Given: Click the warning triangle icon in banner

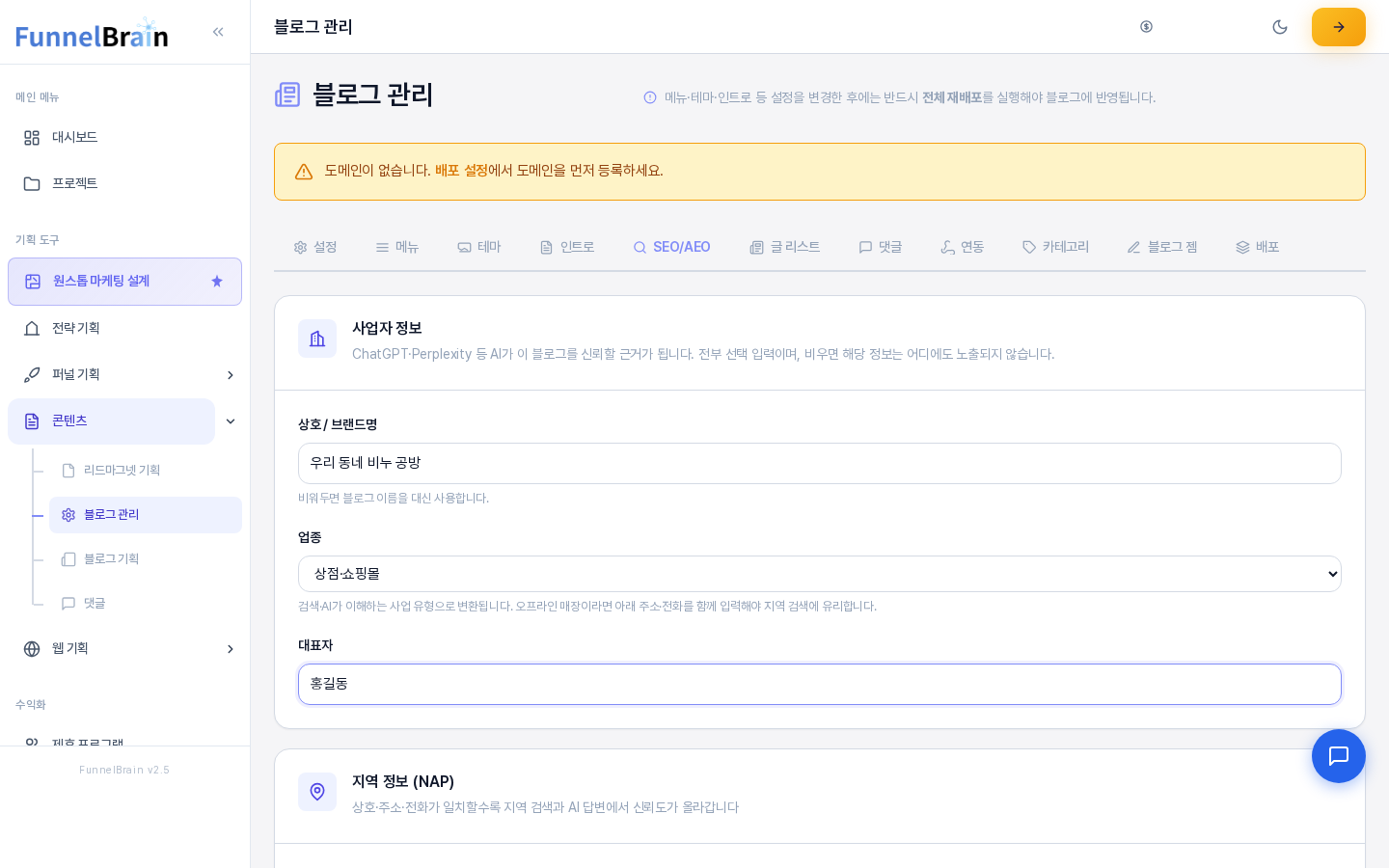Looking at the screenshot, I should [304, 172].
